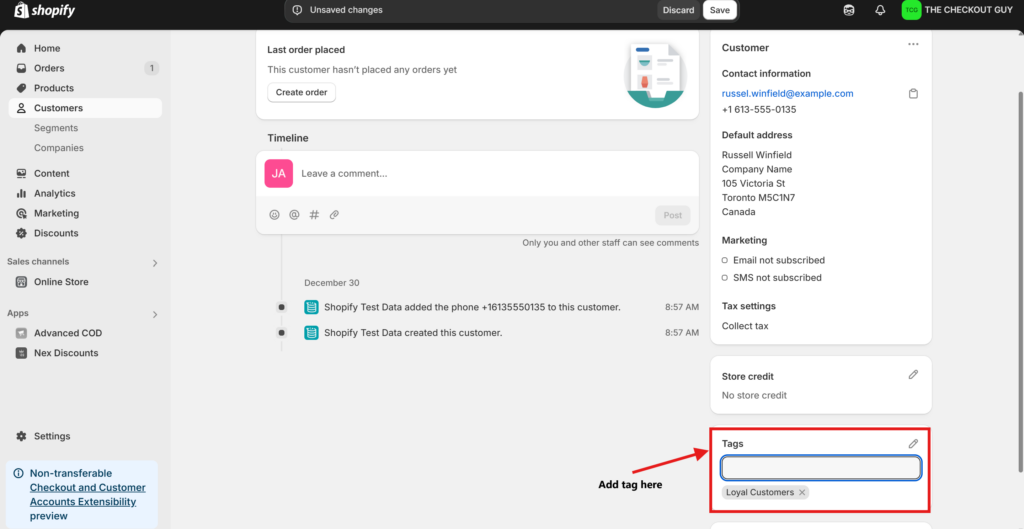Viewport: 1024px width, 529px height.
Task: Click the hashtag icon in comment box
Action: [x=314, y=215]
